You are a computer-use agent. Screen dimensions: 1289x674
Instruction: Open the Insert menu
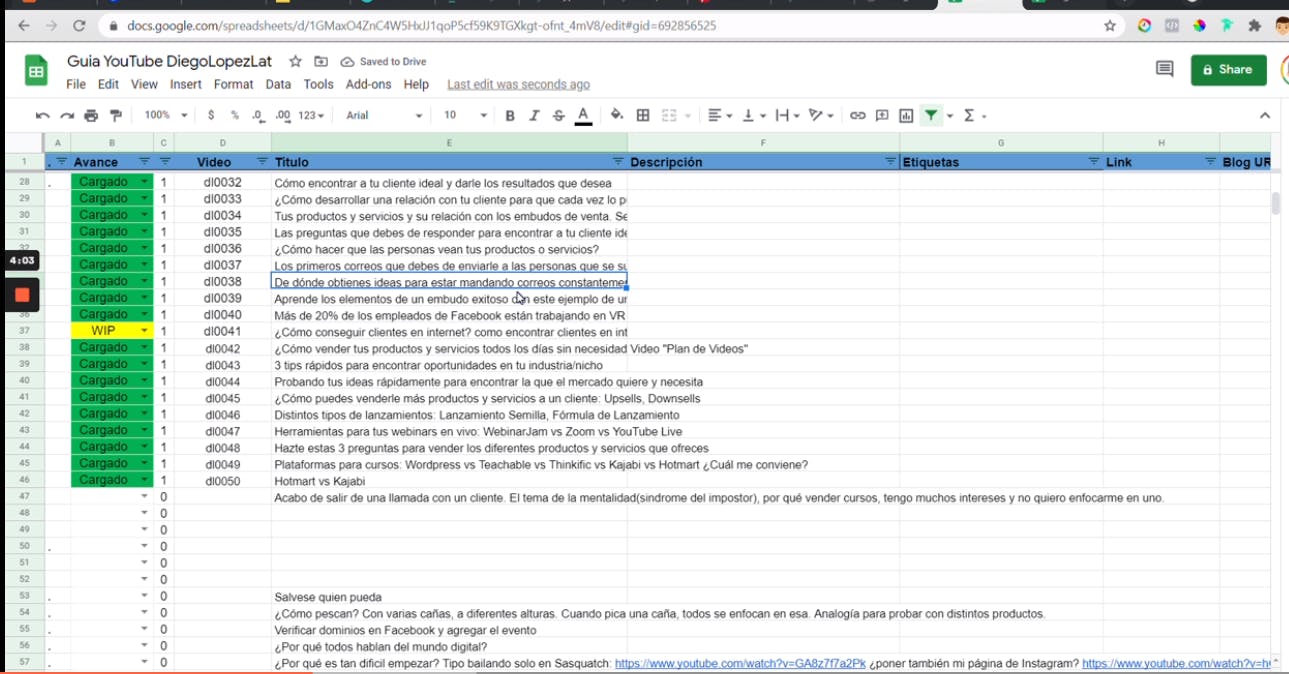point(186,85)
